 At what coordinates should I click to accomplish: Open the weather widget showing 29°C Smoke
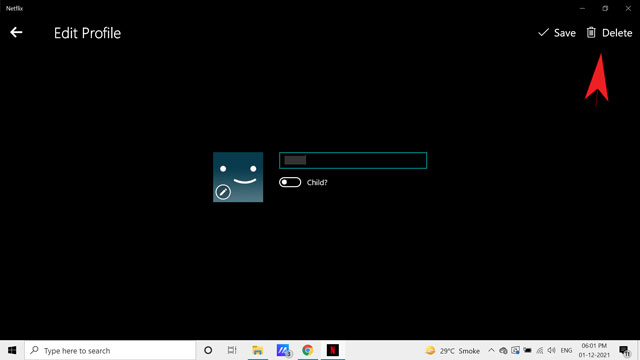click(453, 351)
